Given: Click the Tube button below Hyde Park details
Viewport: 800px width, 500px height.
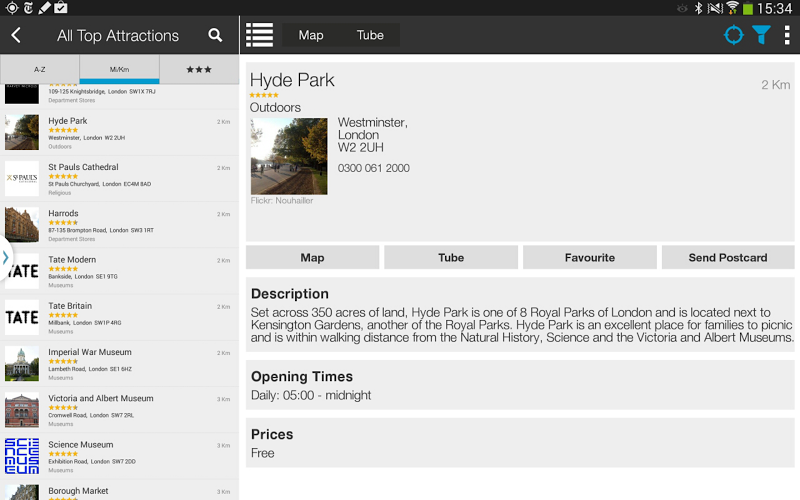Looking at the screenshot, I should click(x=451, y=258).
